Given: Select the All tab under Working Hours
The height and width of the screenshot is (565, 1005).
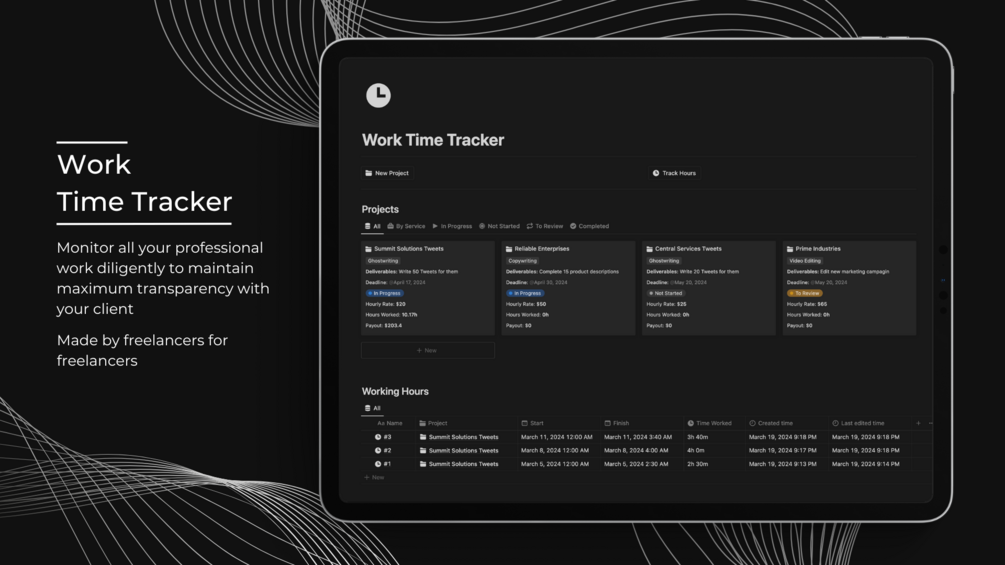Looking at the screenshot, I should tap(372, 408).
